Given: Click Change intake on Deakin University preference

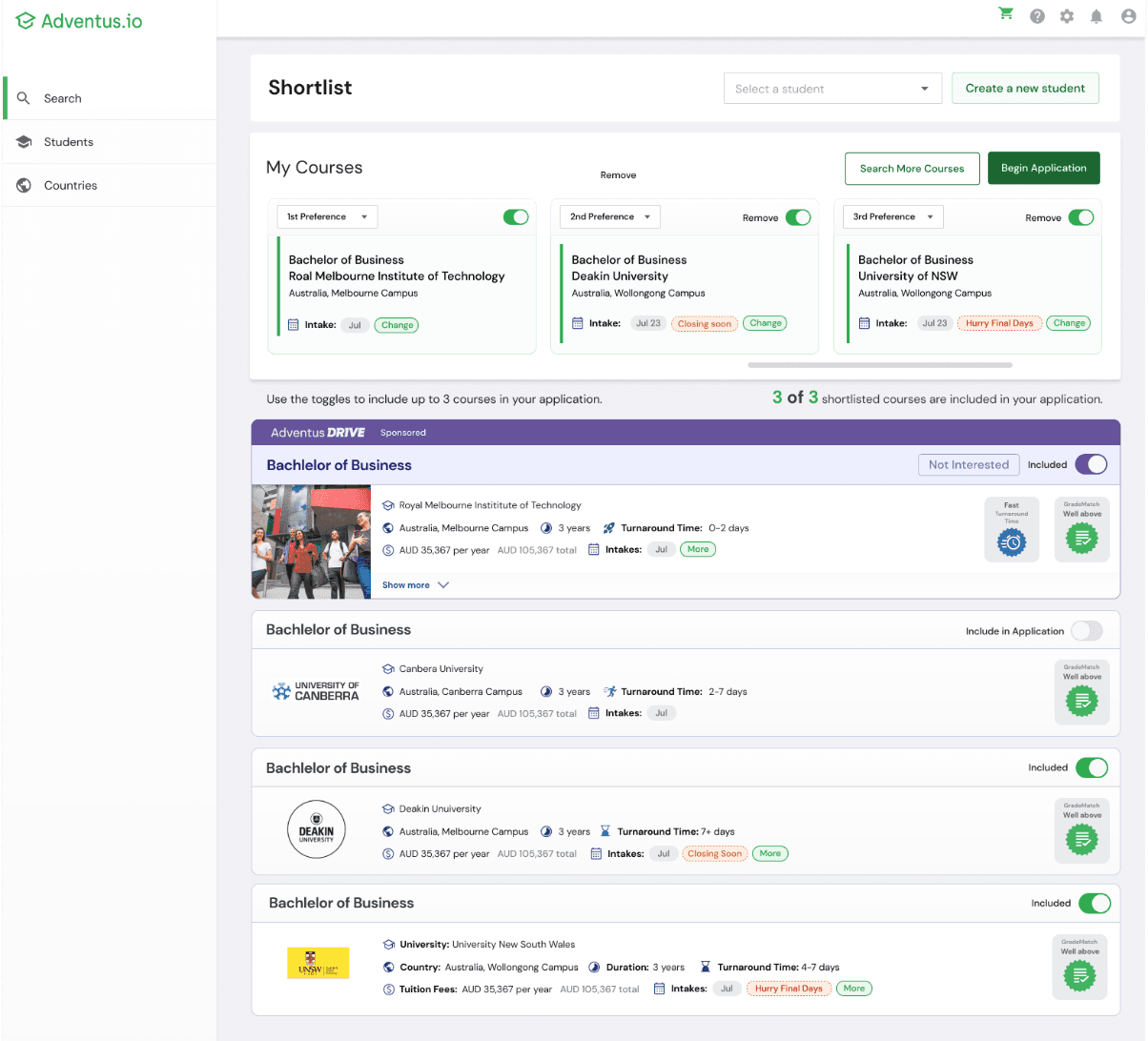Looking at the screenshot, I should click(766, 323).
